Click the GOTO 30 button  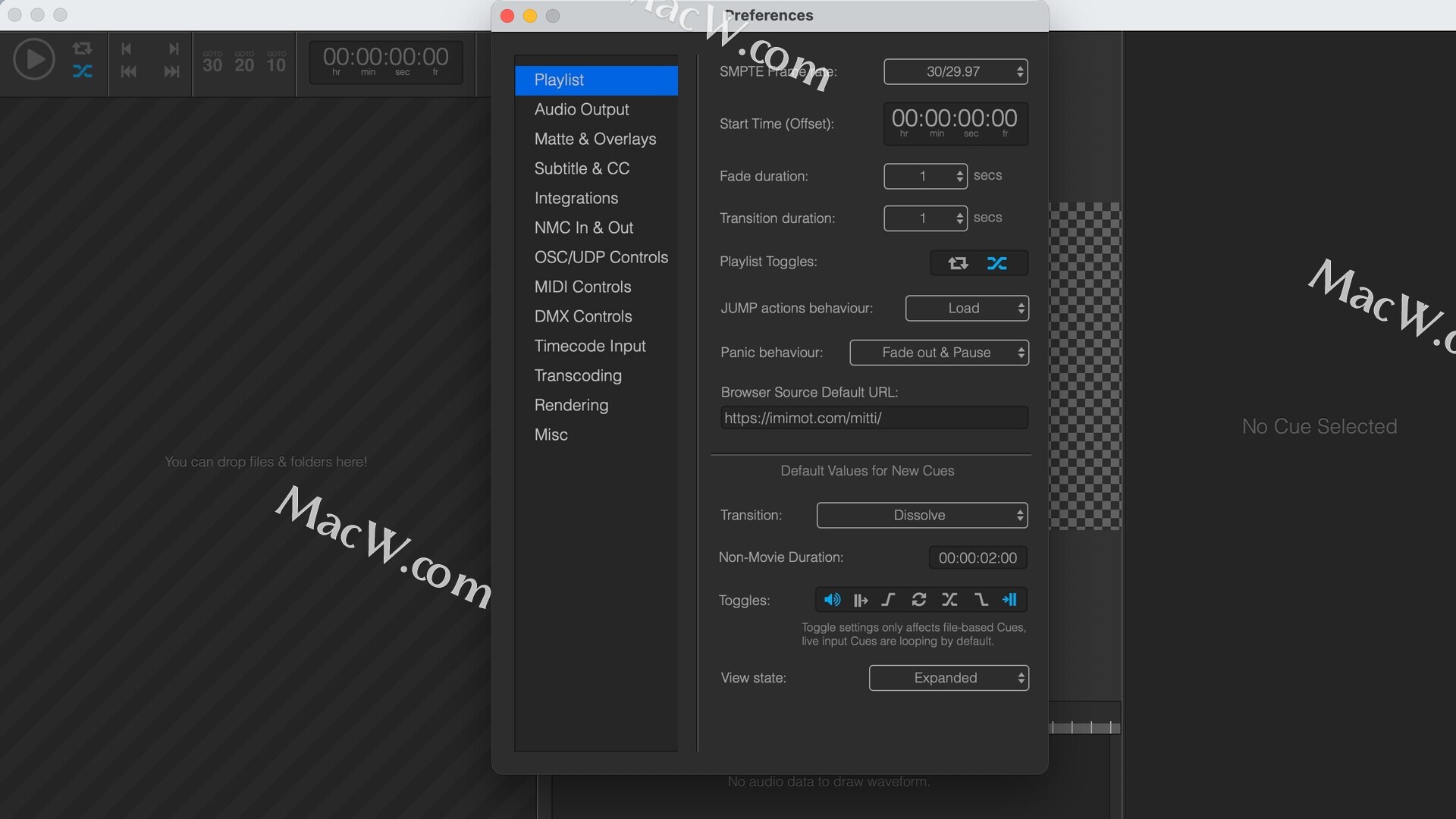(x=212, y=62)
